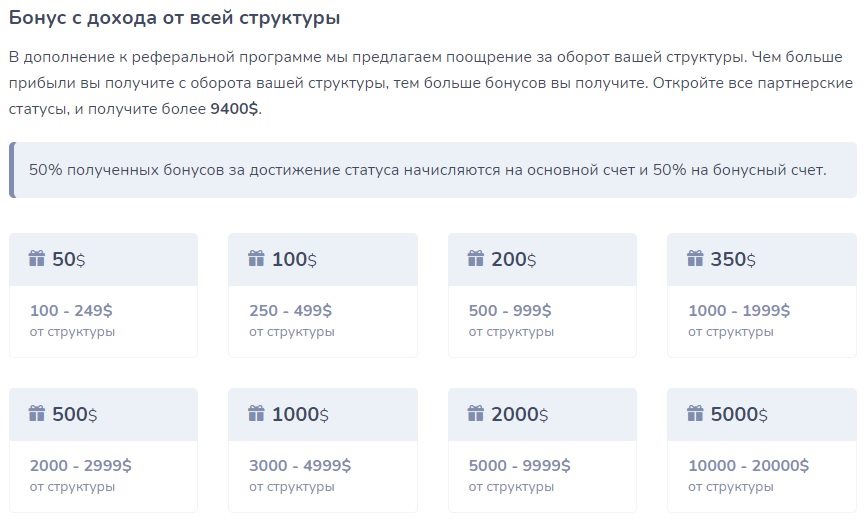Click the 5000$ bonus card header
The width and height of the screenshot is (867, 521).
point(762,414)
